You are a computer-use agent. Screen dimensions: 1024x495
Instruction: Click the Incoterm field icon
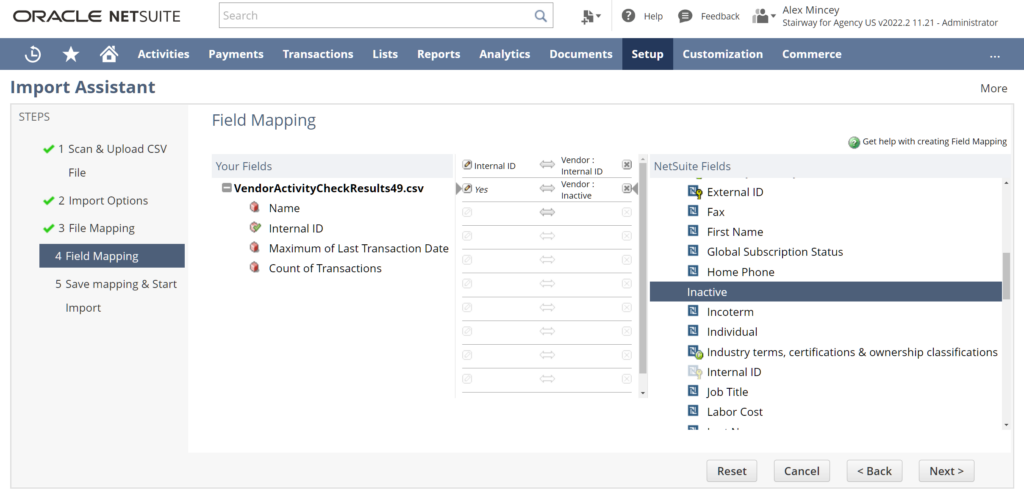coord(694,312)
